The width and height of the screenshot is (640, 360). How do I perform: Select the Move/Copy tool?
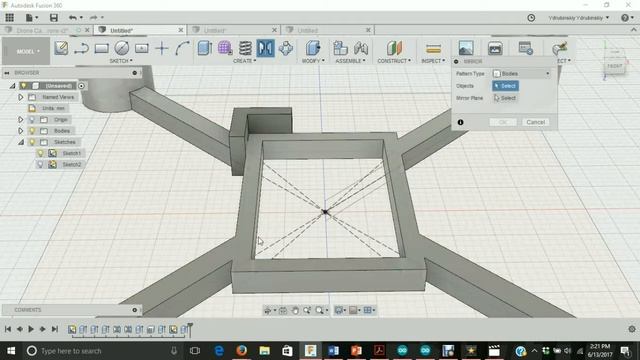point(286,48)
